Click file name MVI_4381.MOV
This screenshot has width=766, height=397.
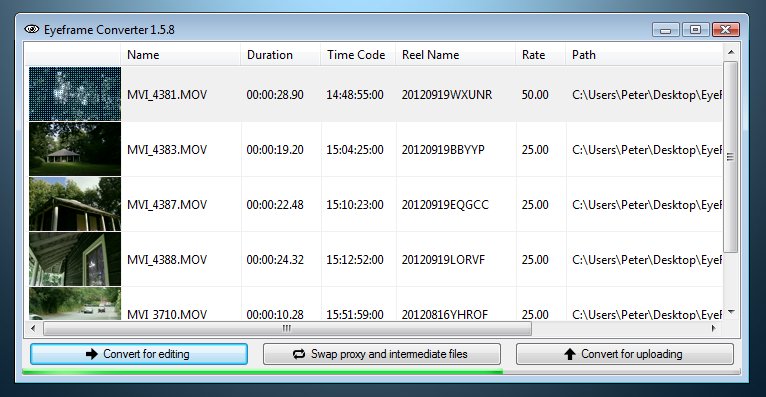pyautogui.click(x=167, y=95)
